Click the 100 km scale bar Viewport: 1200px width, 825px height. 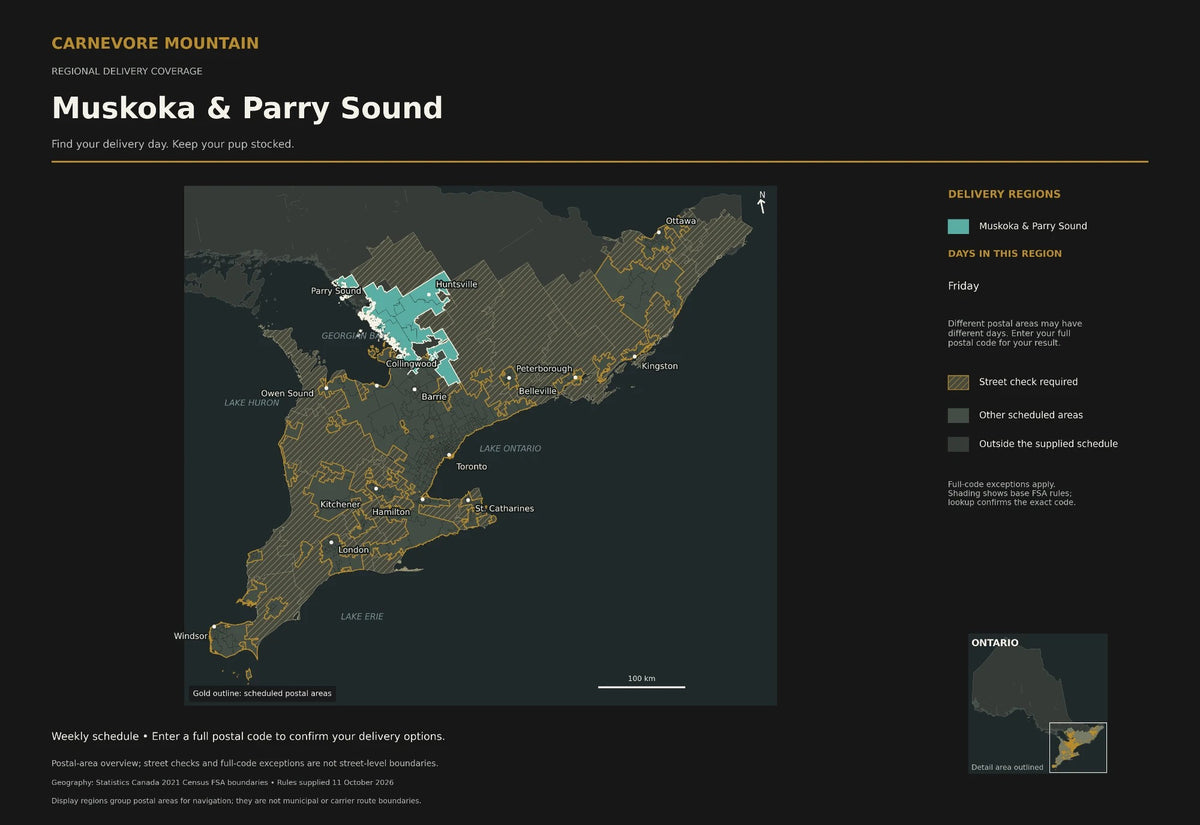tap(642, 683)
